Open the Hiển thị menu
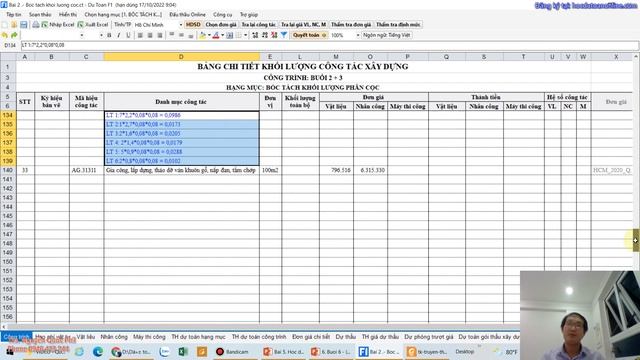 click(68, 15)
